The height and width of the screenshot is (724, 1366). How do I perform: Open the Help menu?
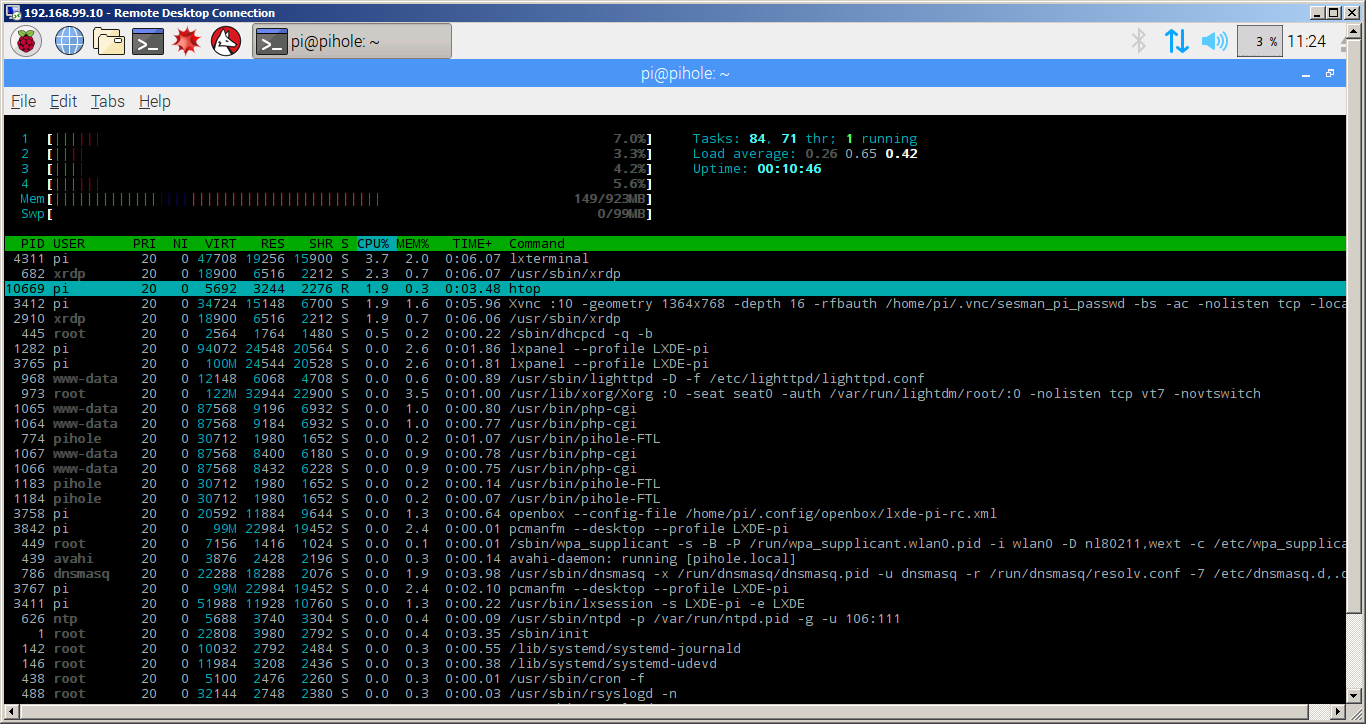154,101
